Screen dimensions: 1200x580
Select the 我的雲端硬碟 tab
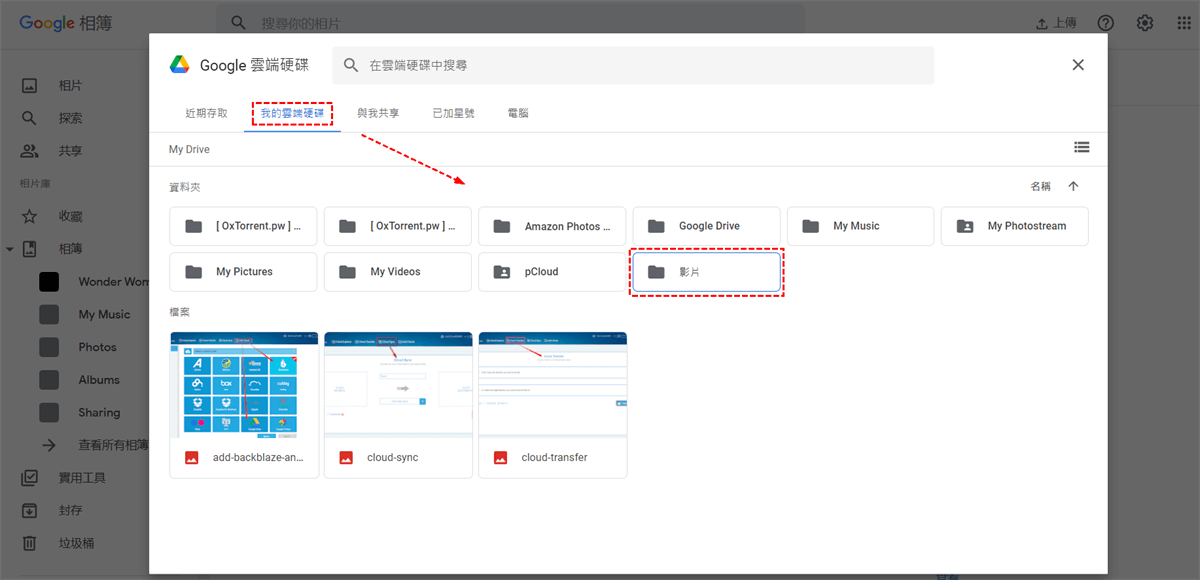tap(292, 113)
